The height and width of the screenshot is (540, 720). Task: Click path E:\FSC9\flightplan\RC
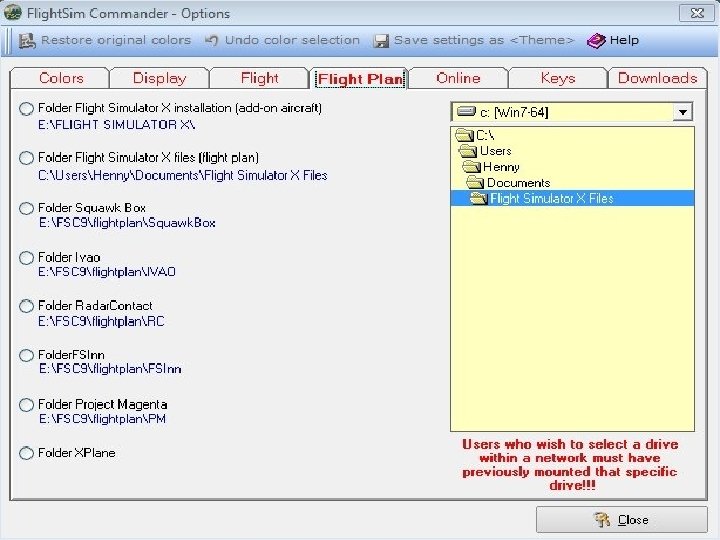click(101, 321)
